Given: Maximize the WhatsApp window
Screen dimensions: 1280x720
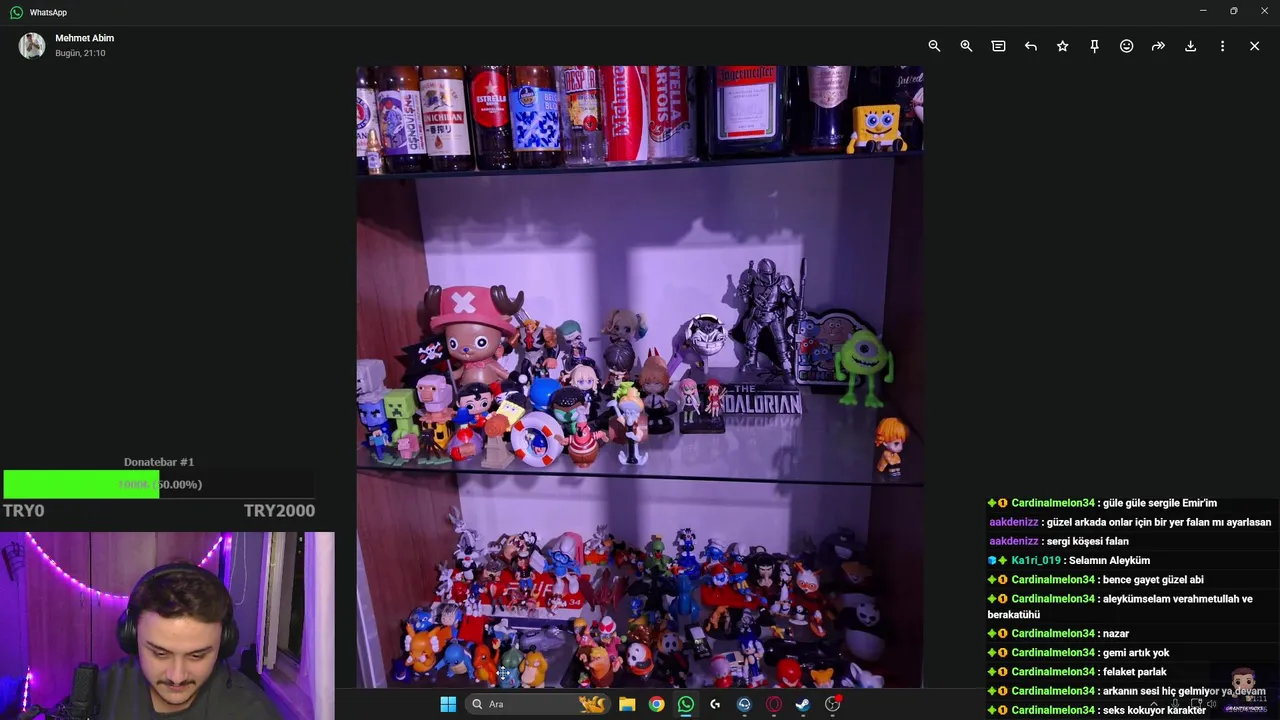Looking at the screenshot, I should [1233, 11].
